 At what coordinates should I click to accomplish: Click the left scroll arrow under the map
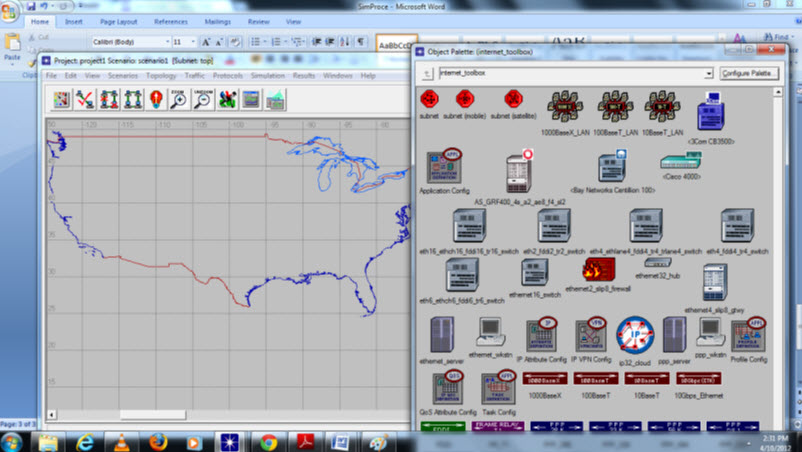(51, 415)
